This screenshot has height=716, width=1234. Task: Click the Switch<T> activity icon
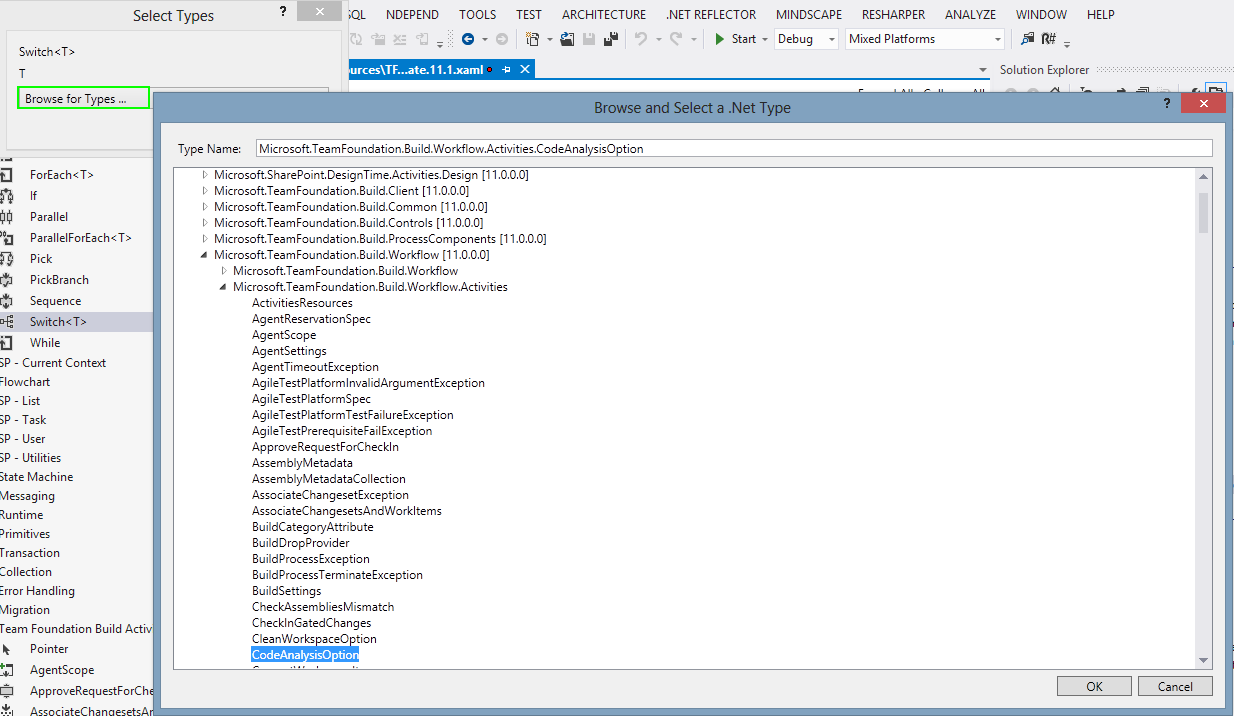[8, 322]
